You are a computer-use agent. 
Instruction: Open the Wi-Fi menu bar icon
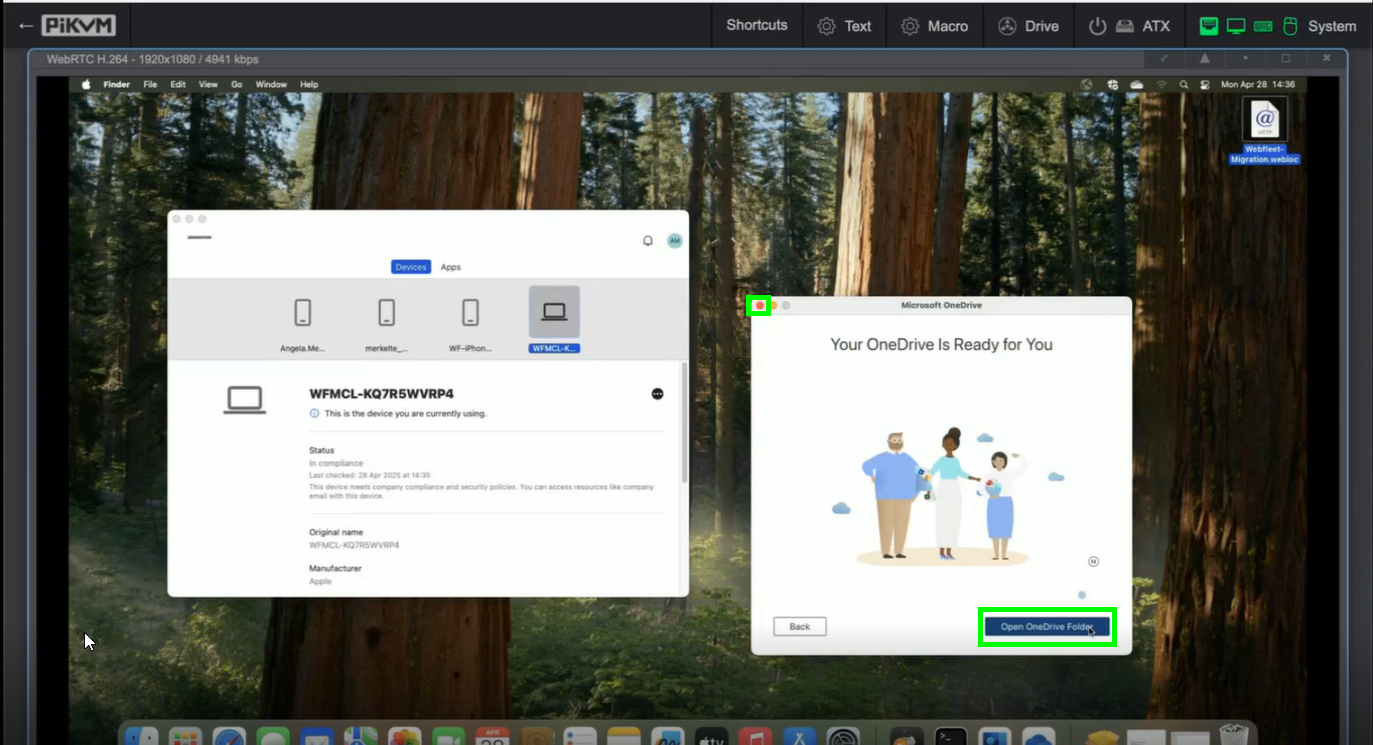pos(1161,85)
